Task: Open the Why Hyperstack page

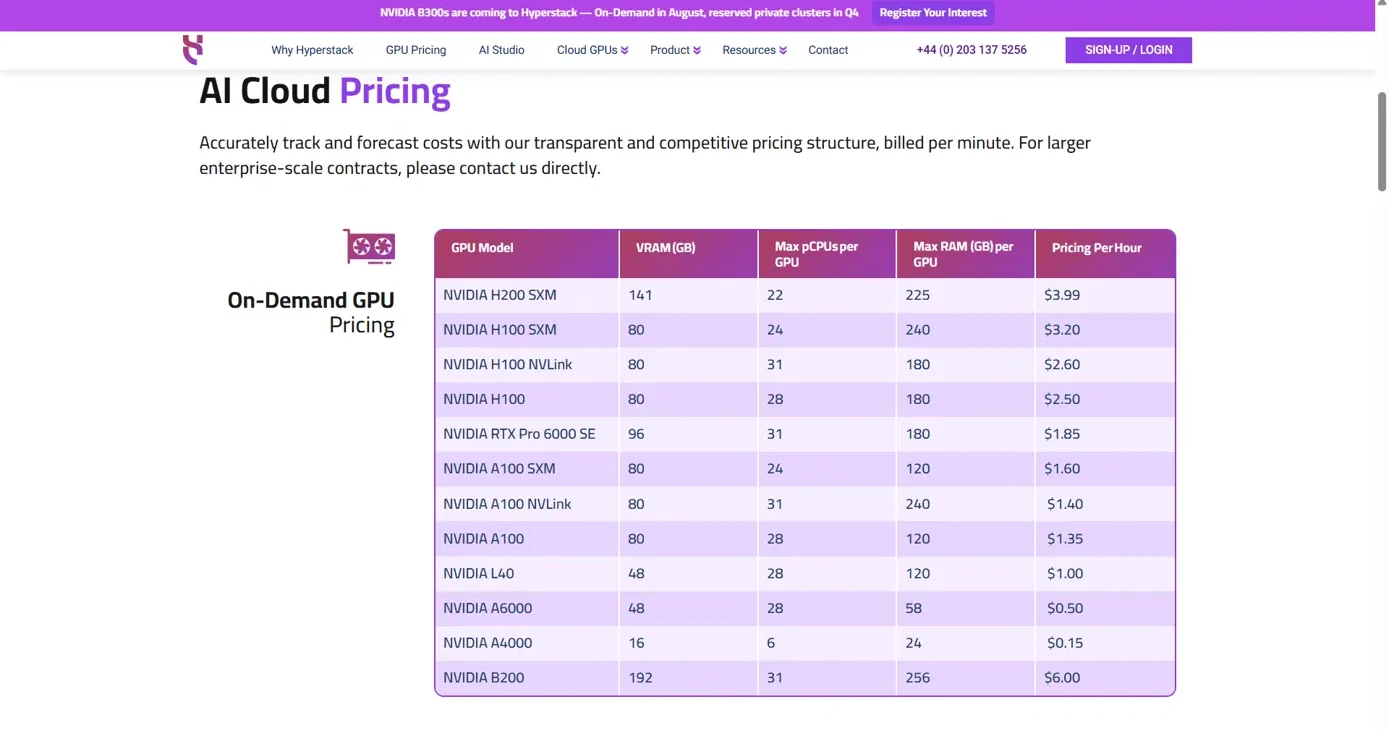Action: click(x=312, y=50)
